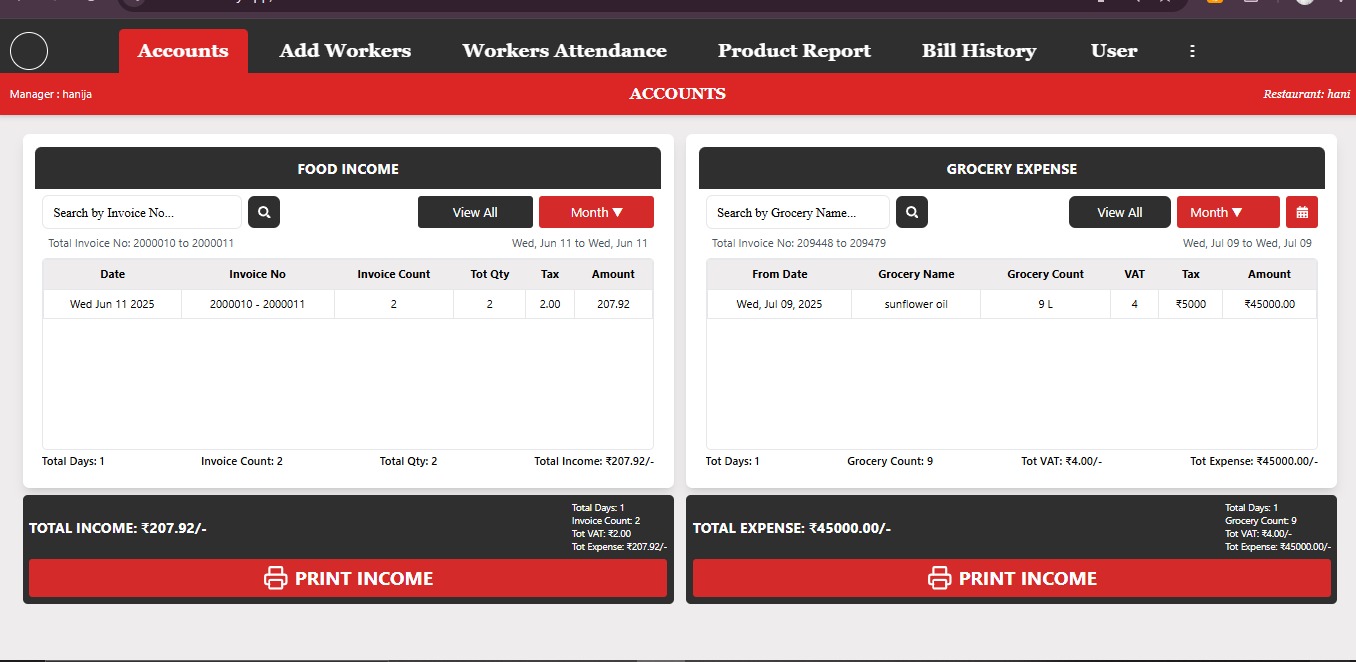Click the three-dot more options menu
This screenshot has width=1356, height=662.
(x=1192, y=51)
